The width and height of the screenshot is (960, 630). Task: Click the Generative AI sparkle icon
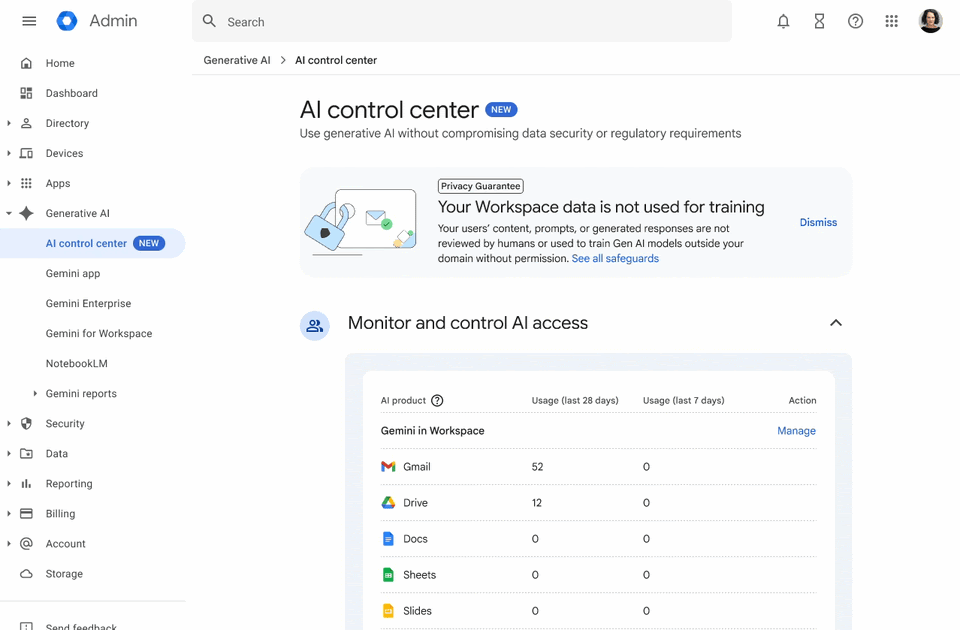click(26, 213)
